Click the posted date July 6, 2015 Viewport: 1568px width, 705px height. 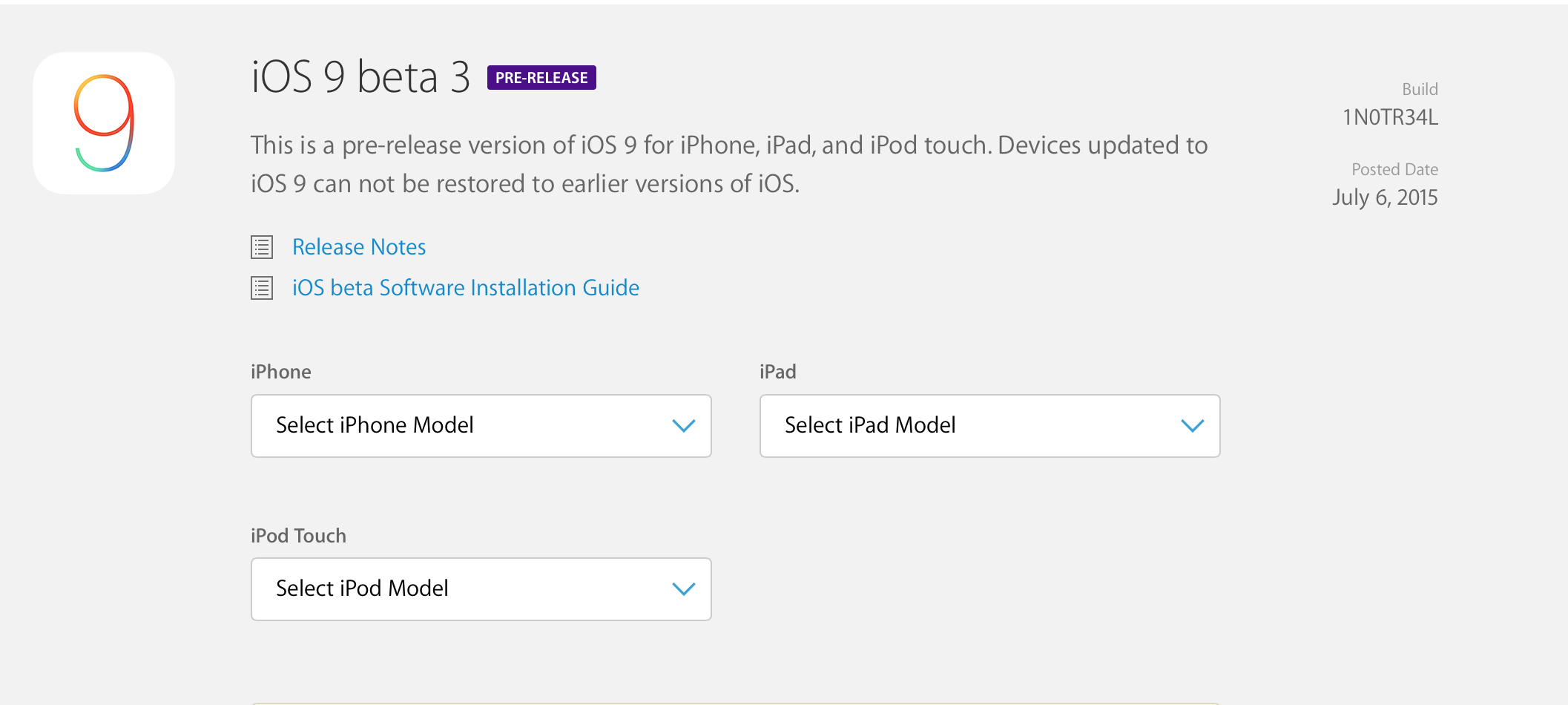pos(1385,197)
